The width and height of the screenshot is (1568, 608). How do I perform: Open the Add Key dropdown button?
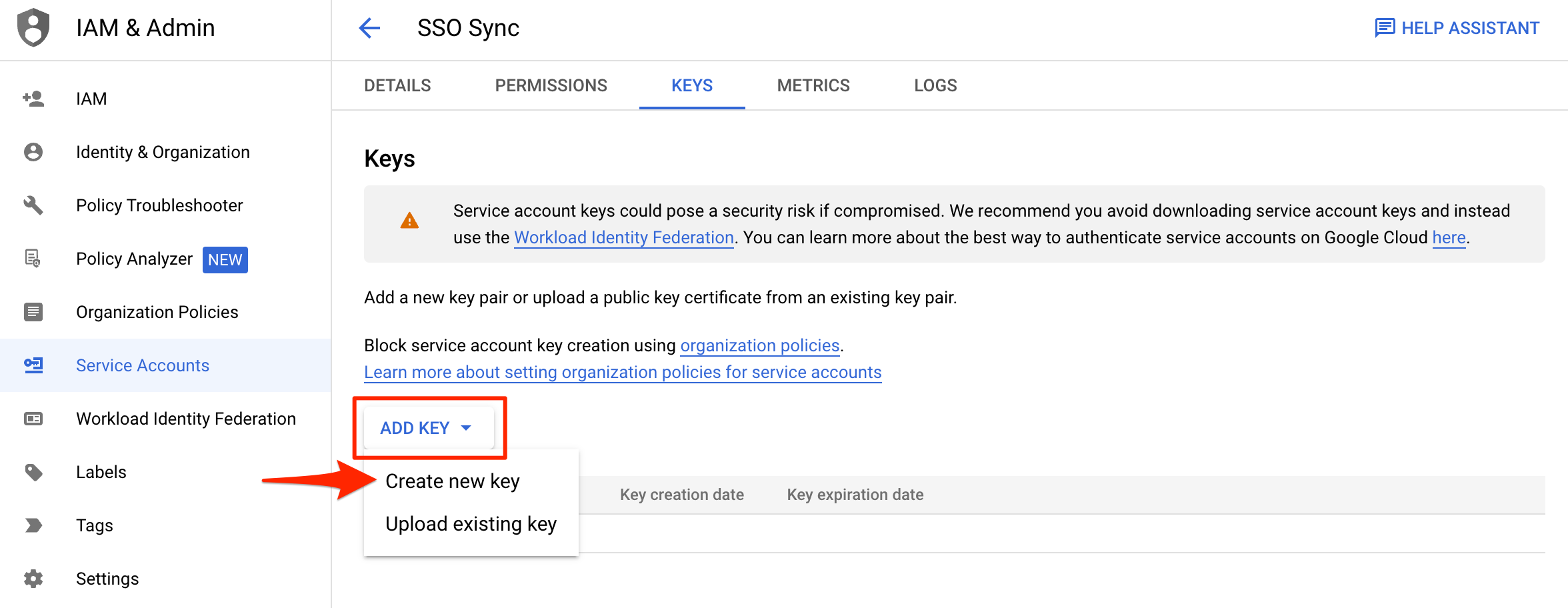pyautogui.click(x=429, y=428)
